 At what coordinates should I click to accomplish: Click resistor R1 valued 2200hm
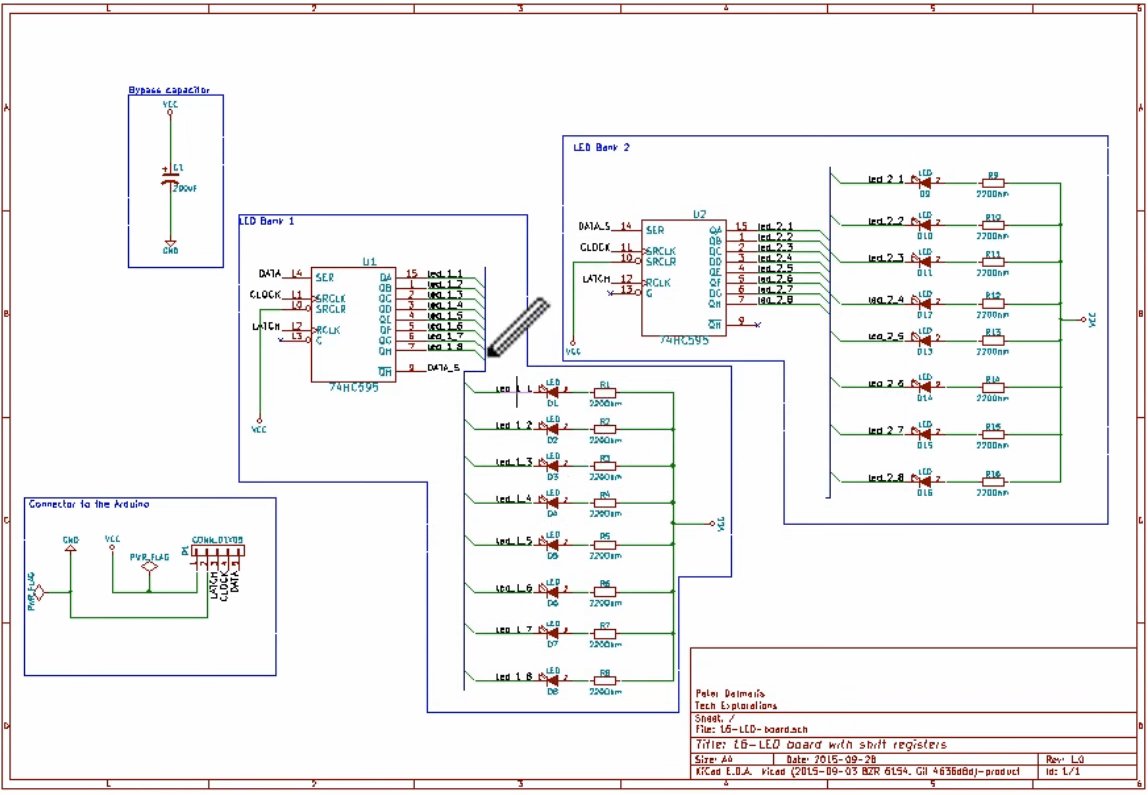604,393
